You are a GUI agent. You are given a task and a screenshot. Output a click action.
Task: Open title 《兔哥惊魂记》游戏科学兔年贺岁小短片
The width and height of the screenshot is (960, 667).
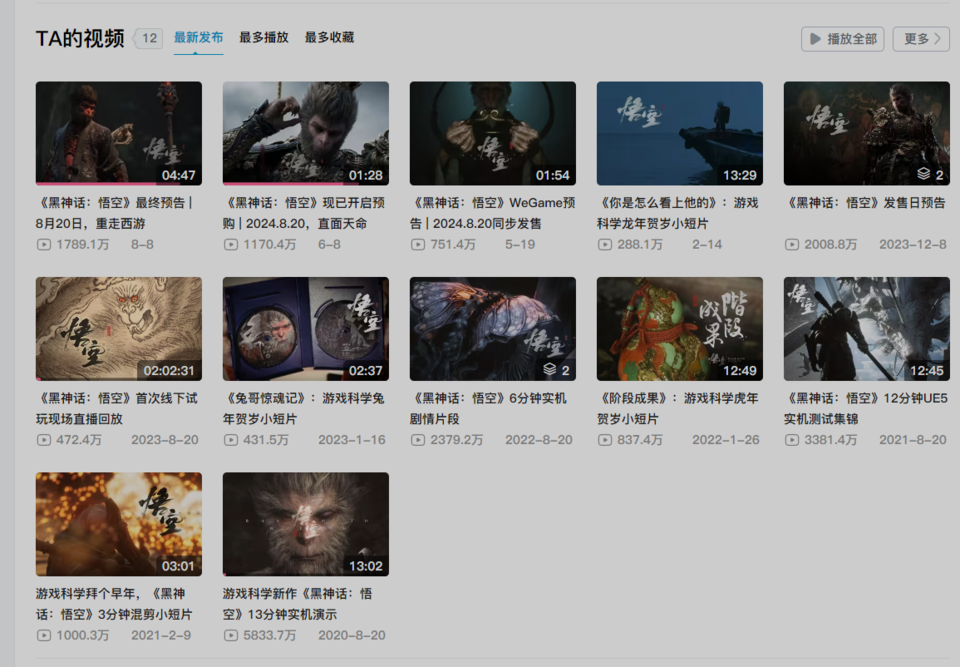pyautogui.click(x=304, y=409)
